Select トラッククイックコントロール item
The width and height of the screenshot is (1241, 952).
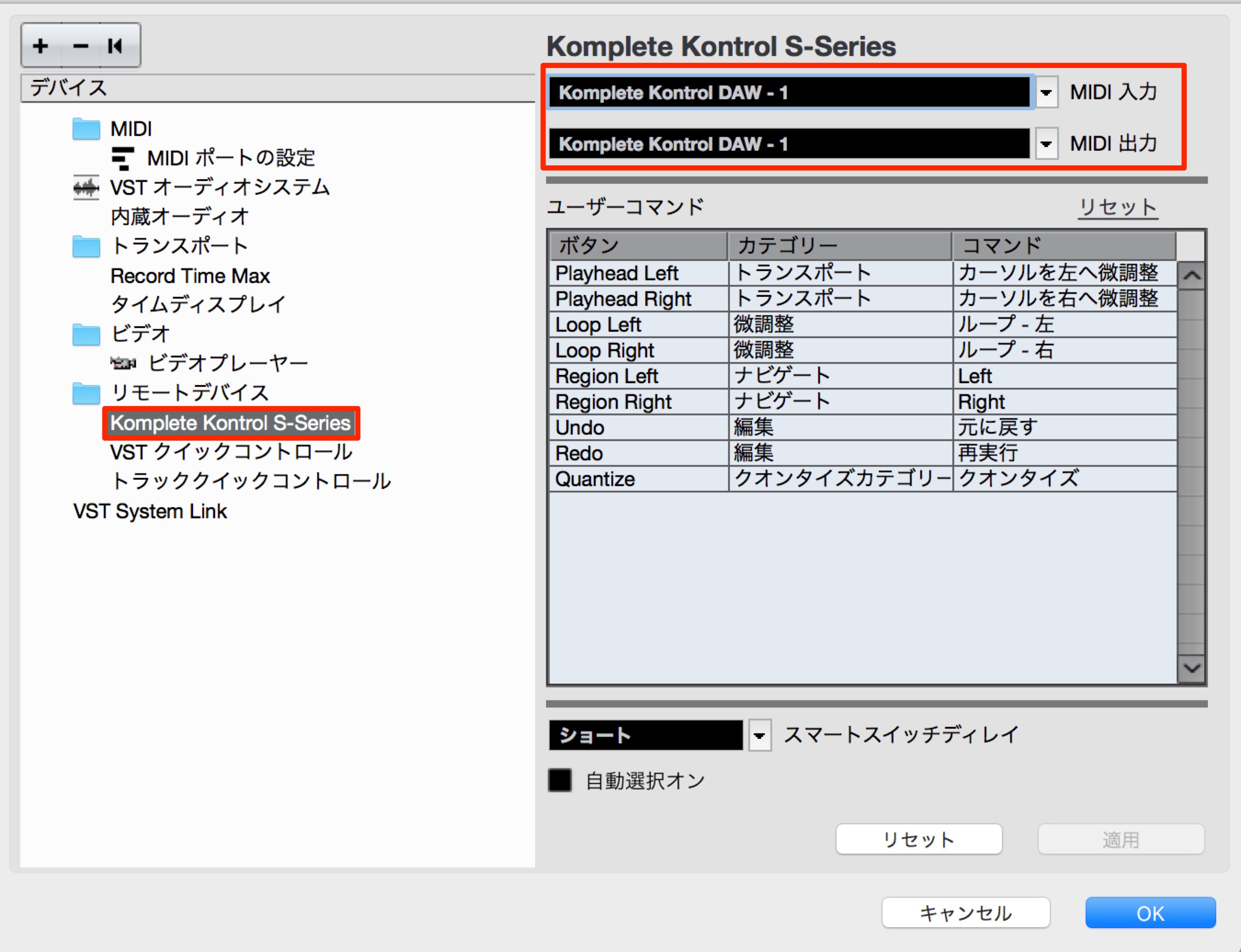tap(250, 482)
